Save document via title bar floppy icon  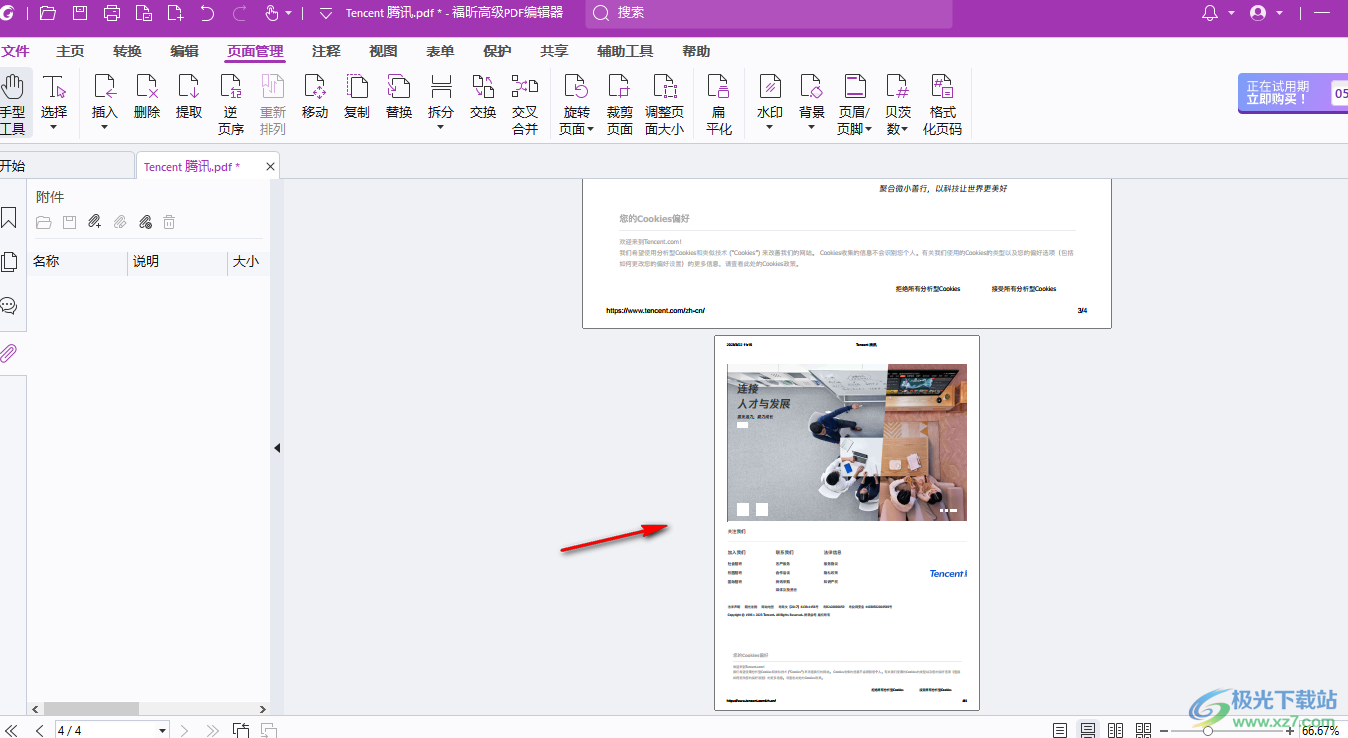[80, 13]
